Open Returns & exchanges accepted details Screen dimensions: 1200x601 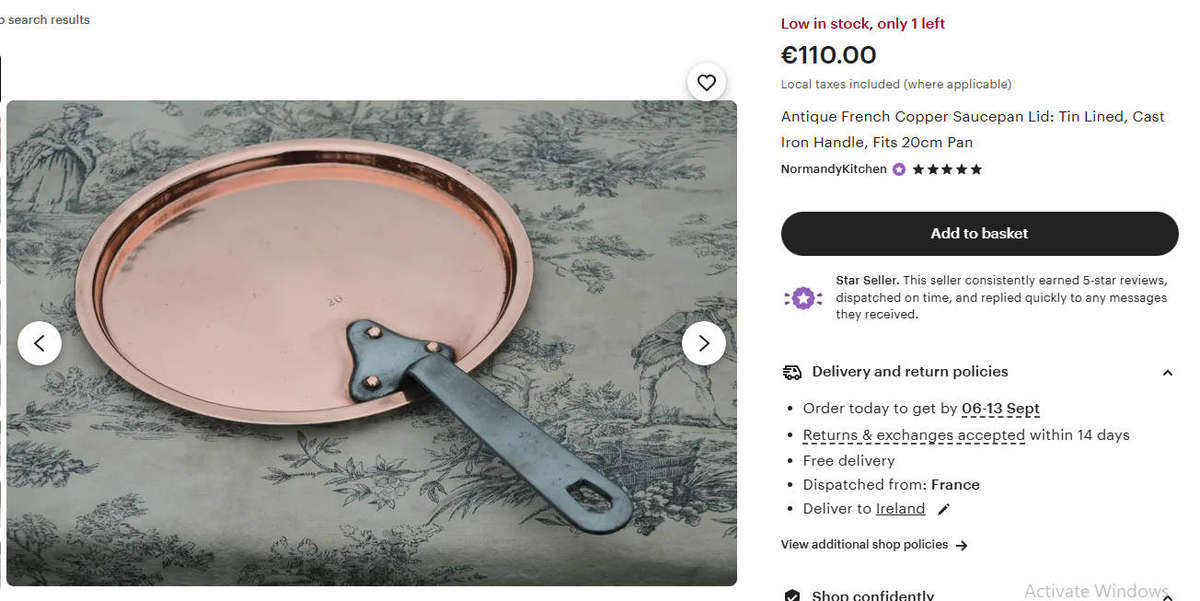click(x=913, y=435)
